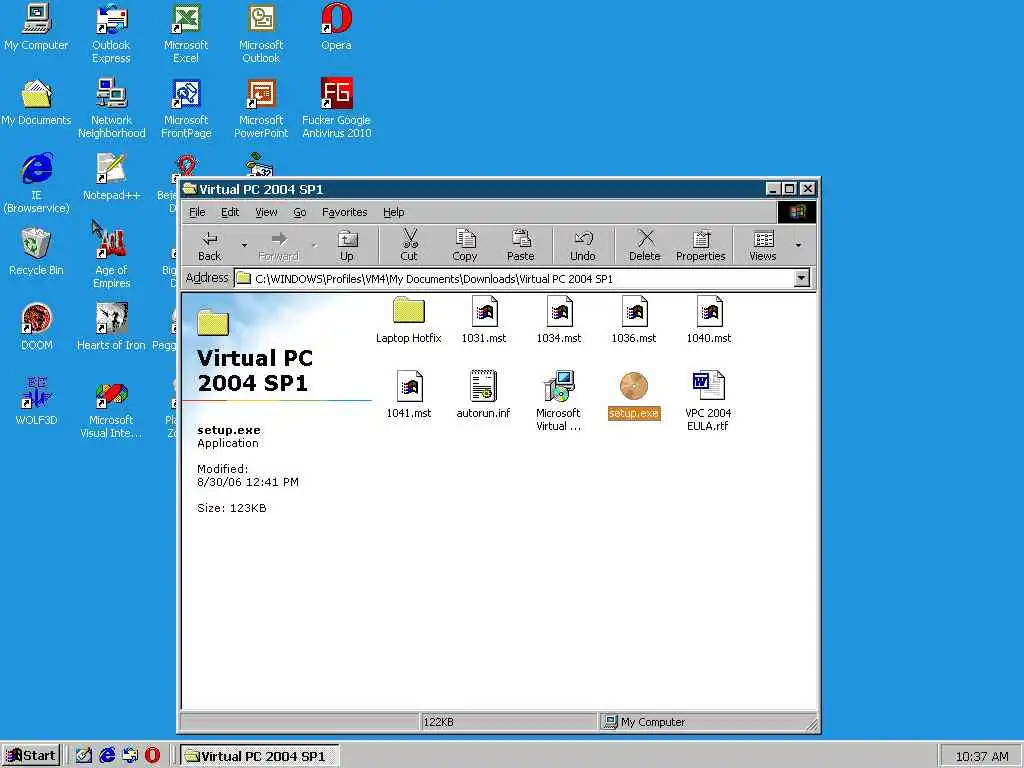Image resolution: width=1024 pixels, height=768 pixels.
Task: Open the Back history dropdown arrow
Action: (x=244, y=246)
